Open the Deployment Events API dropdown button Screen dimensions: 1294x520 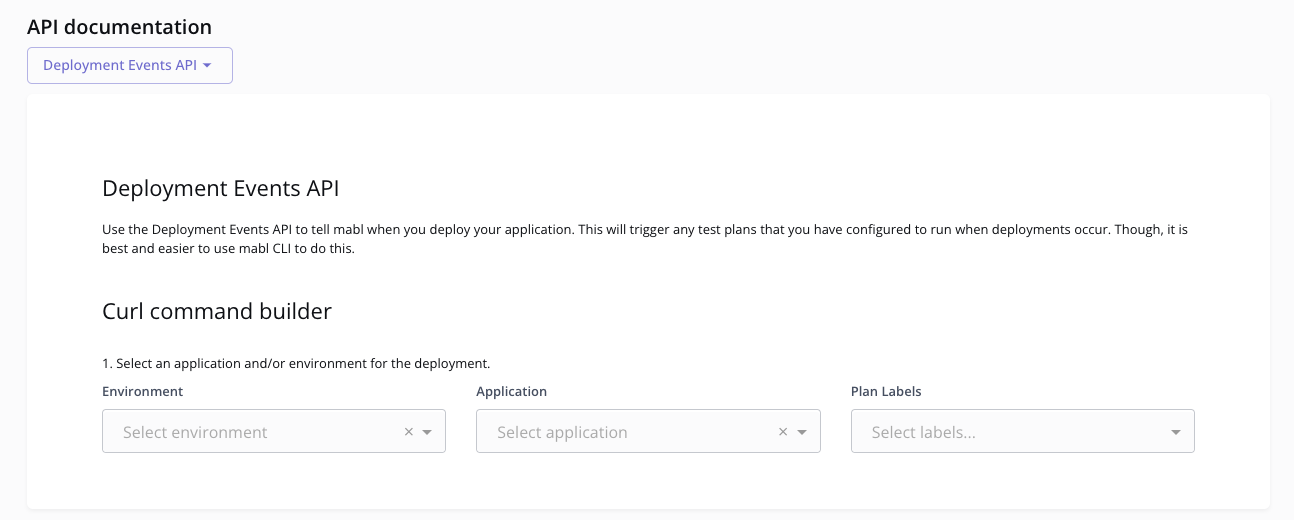[130, 65]
